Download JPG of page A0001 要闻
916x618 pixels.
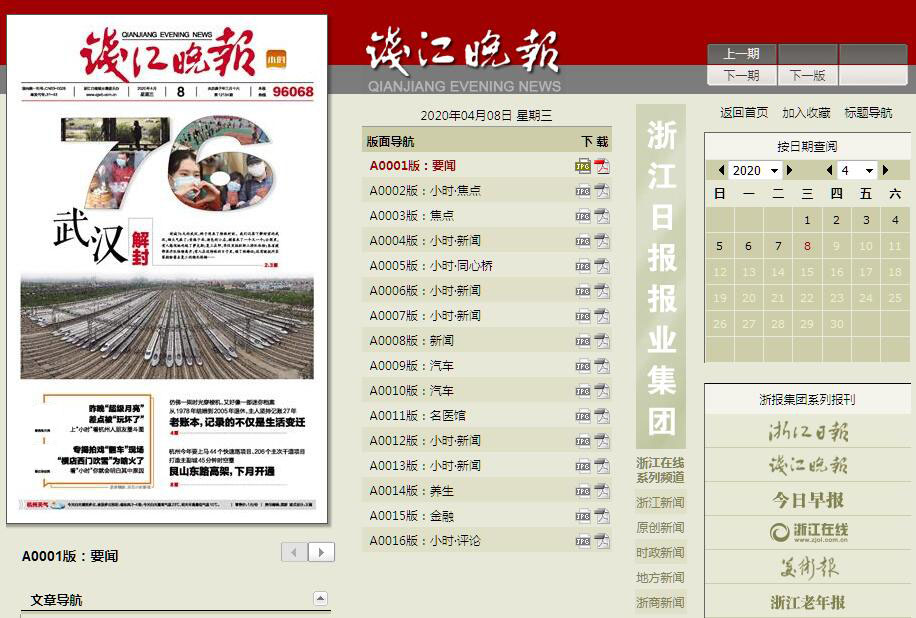tap(582, 166)
